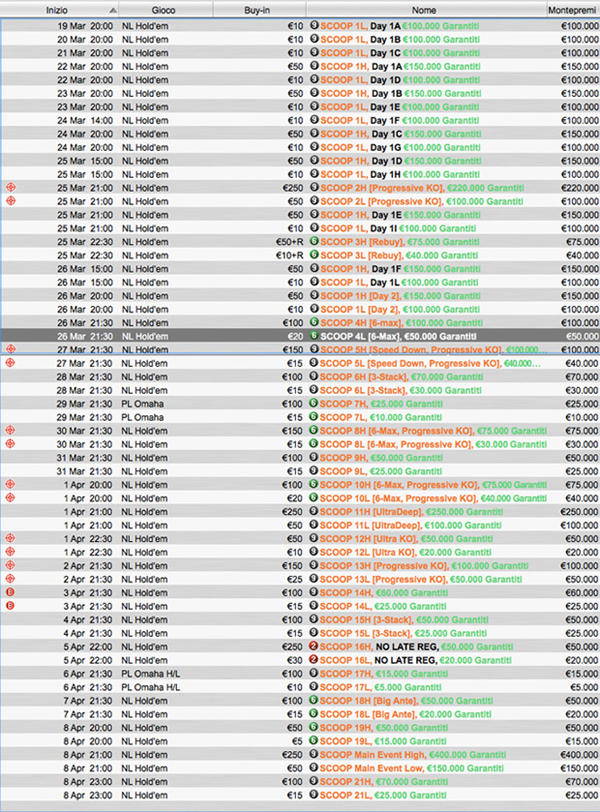Click the red round icon left of SCOOP 14H
Viewport: 600px width, 812px height.
10,592
